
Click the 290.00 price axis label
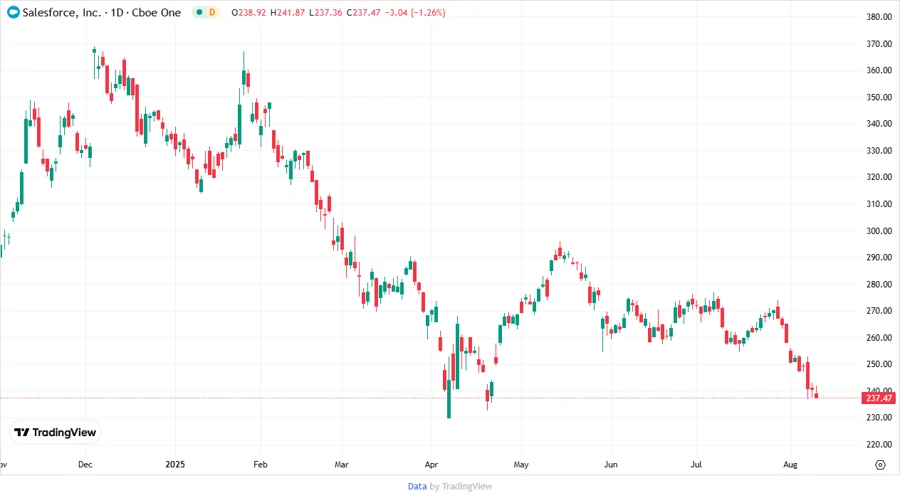[x=879, y=257]
